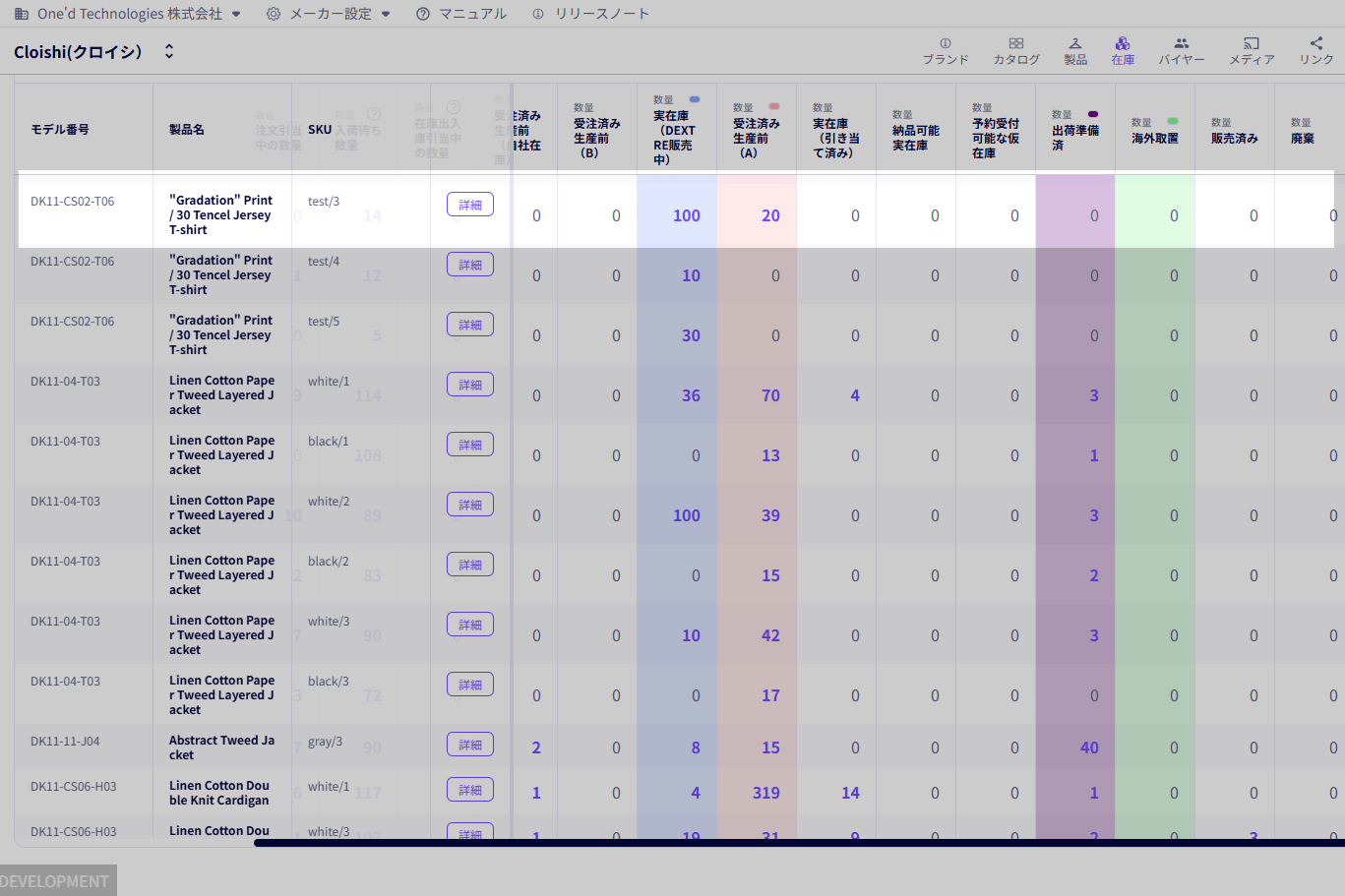Open the 製品 (Products) section
1345x896 pixels.
pos(1075,51)
